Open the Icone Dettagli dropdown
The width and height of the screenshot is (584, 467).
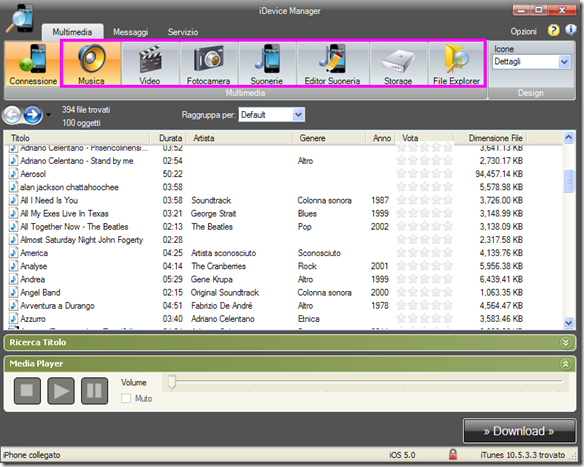click(x=531, y=62)
